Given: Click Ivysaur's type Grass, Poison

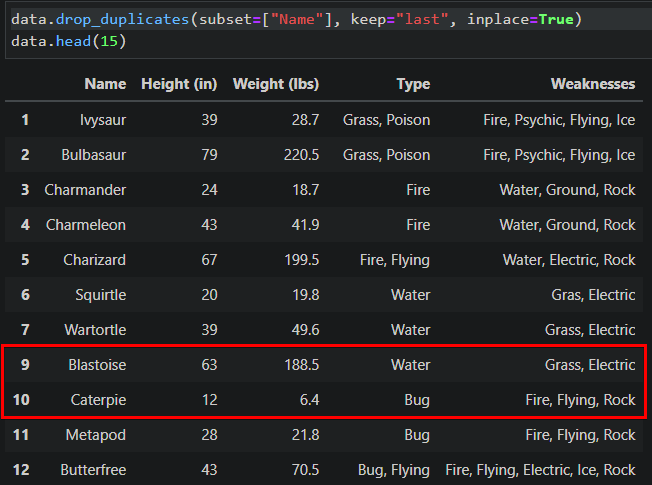Looking at the screenshot, I should 386,120.
